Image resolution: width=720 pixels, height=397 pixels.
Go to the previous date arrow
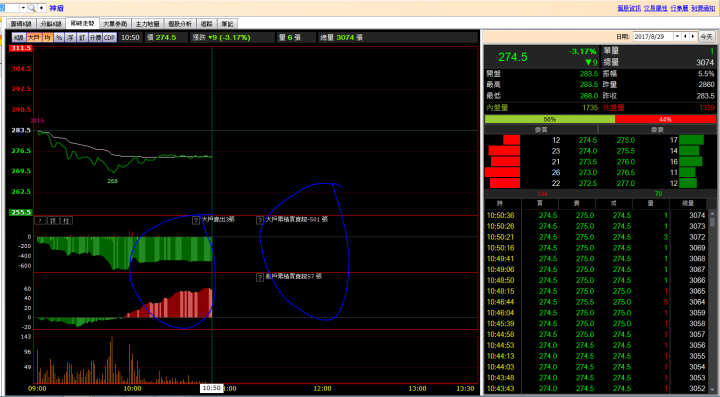point(686,37)
